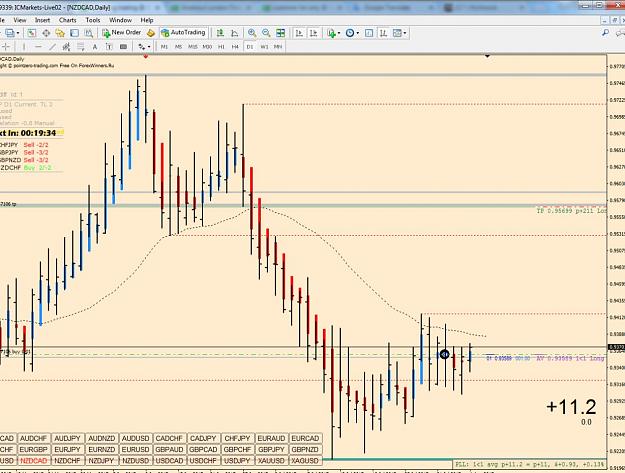This screenshot has width=625, height=473.
Task: Open the Indicators list icon
Action: [x=331, y=33]
